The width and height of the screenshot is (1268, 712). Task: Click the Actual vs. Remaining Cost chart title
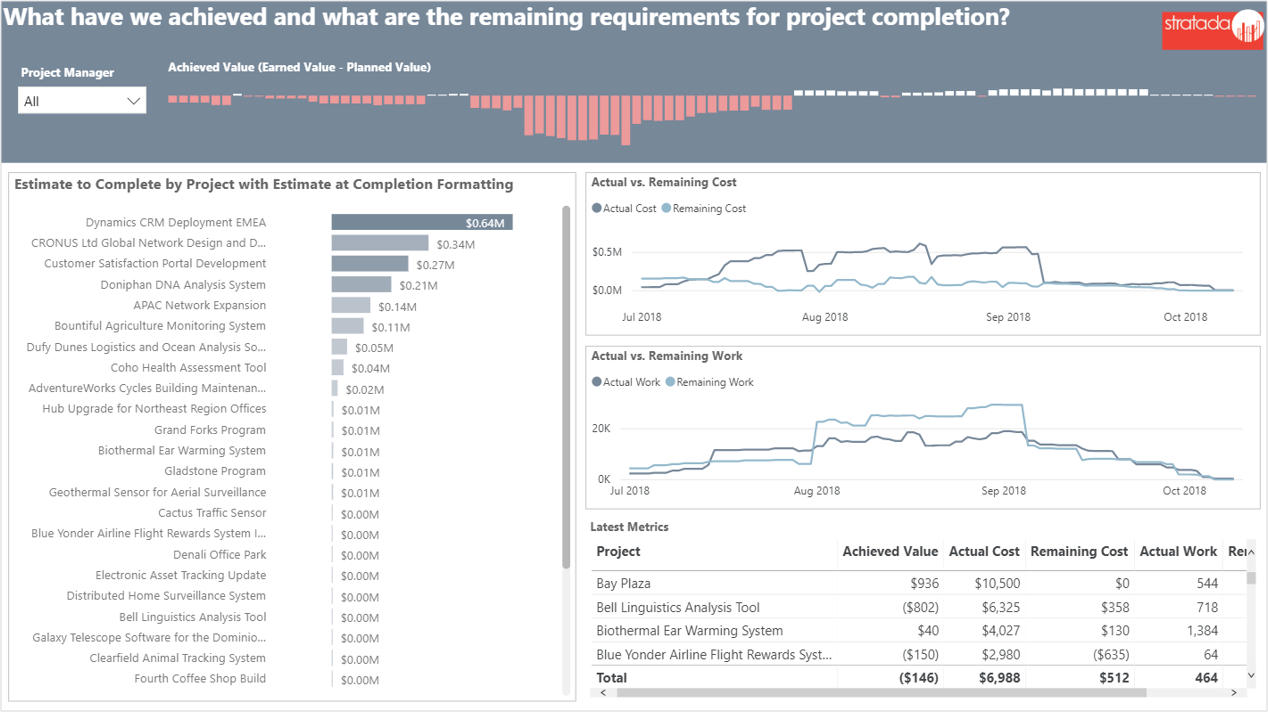point(664,182)
